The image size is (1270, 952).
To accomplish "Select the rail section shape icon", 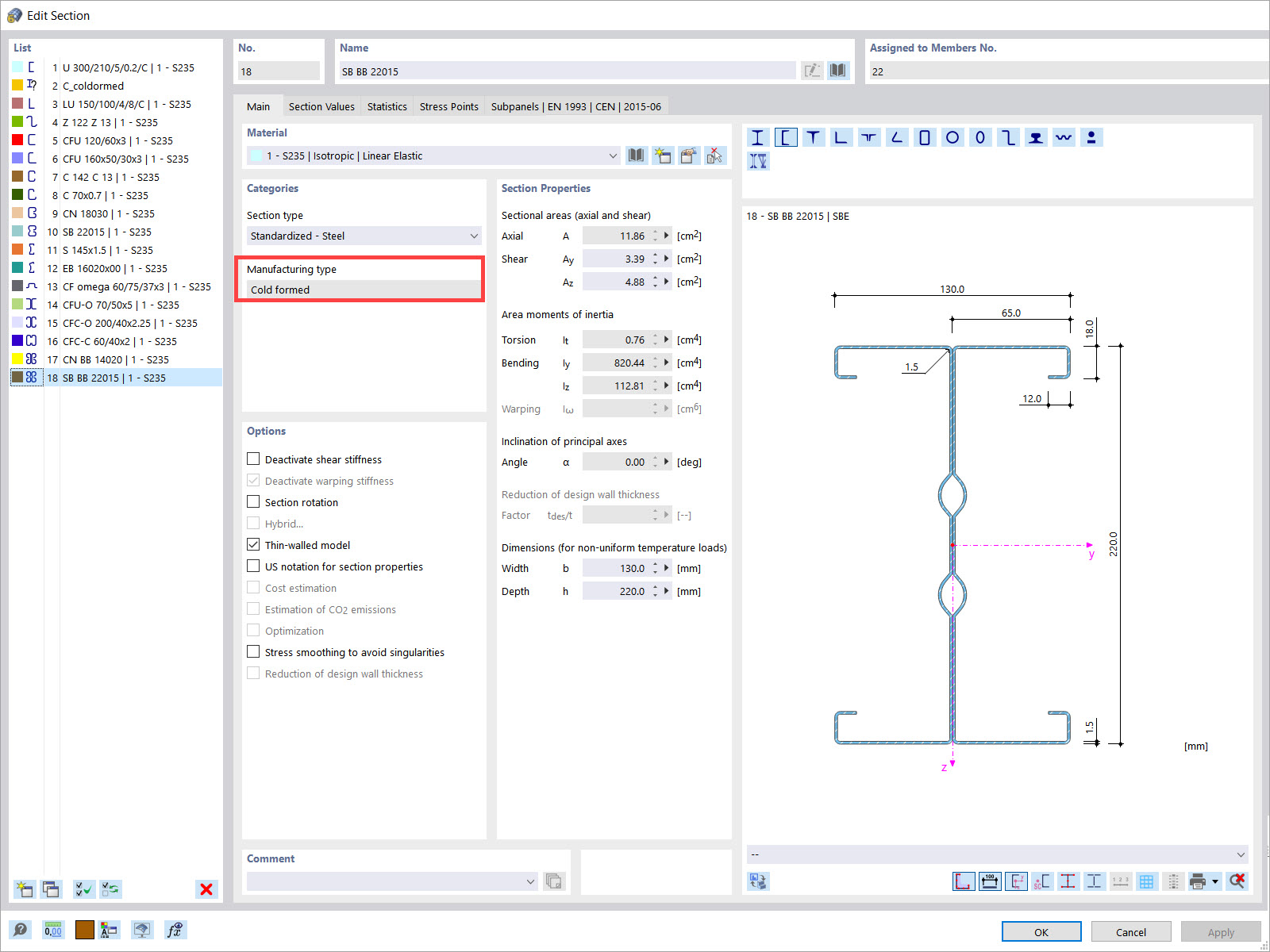I will (x=1036, y=137).
